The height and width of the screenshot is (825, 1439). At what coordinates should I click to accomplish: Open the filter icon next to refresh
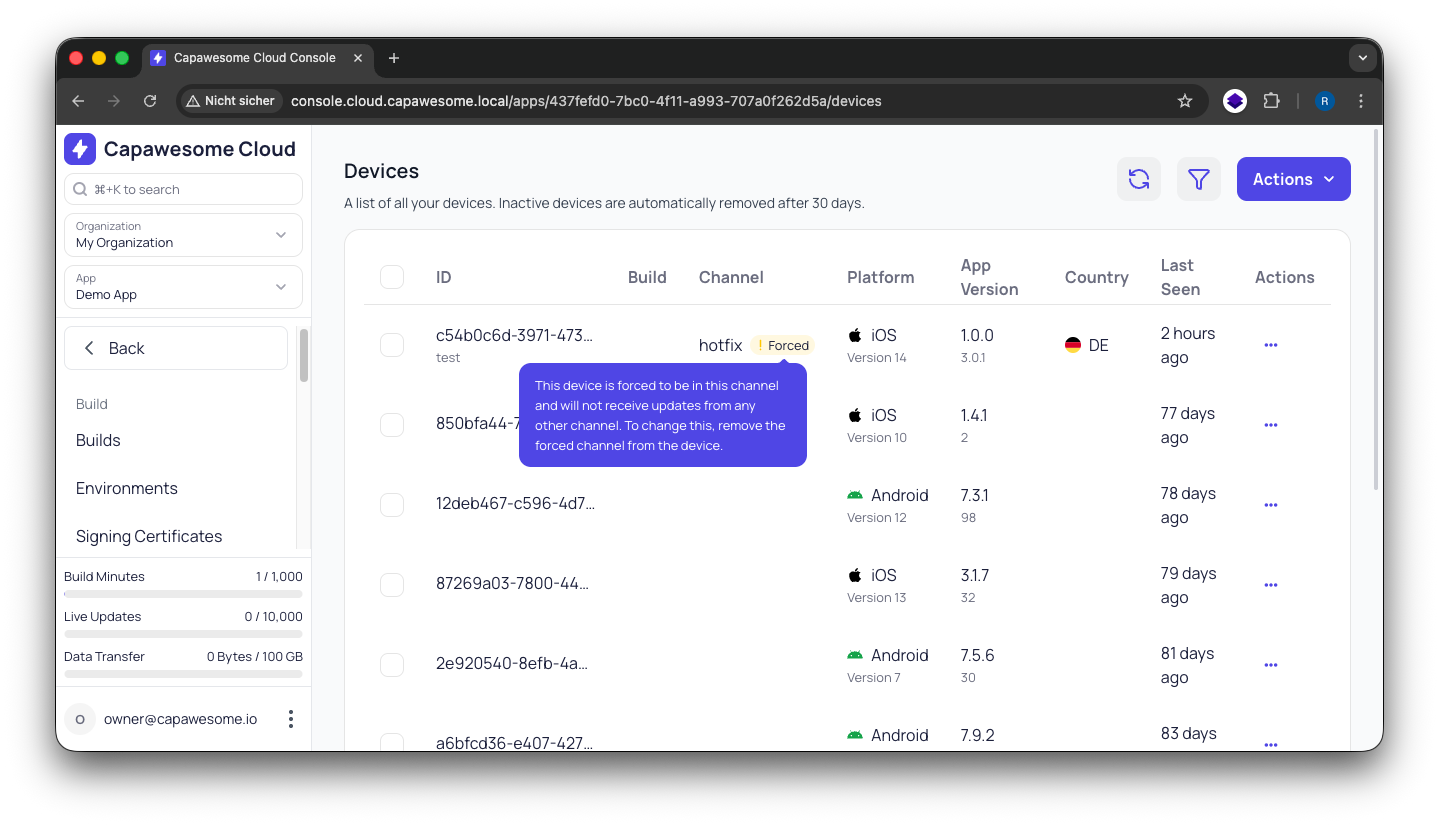point(1198,179)
